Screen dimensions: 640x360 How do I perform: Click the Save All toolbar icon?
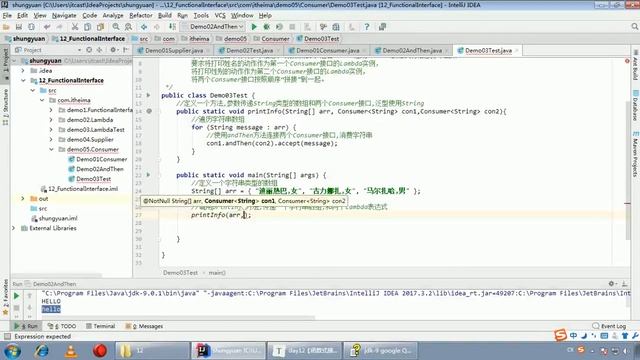click(x=19, y=27)
